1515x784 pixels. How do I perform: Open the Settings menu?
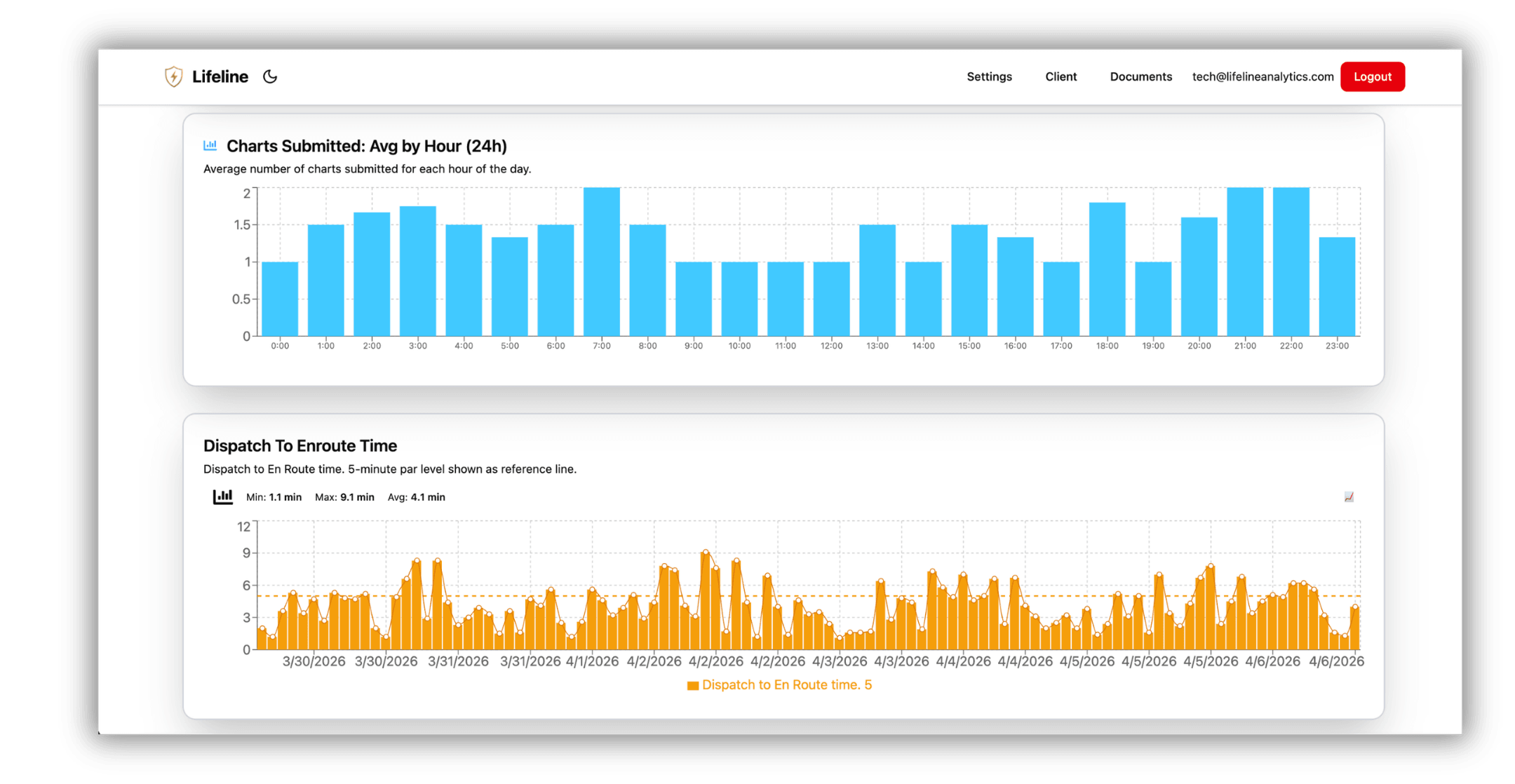pos(989,76)
